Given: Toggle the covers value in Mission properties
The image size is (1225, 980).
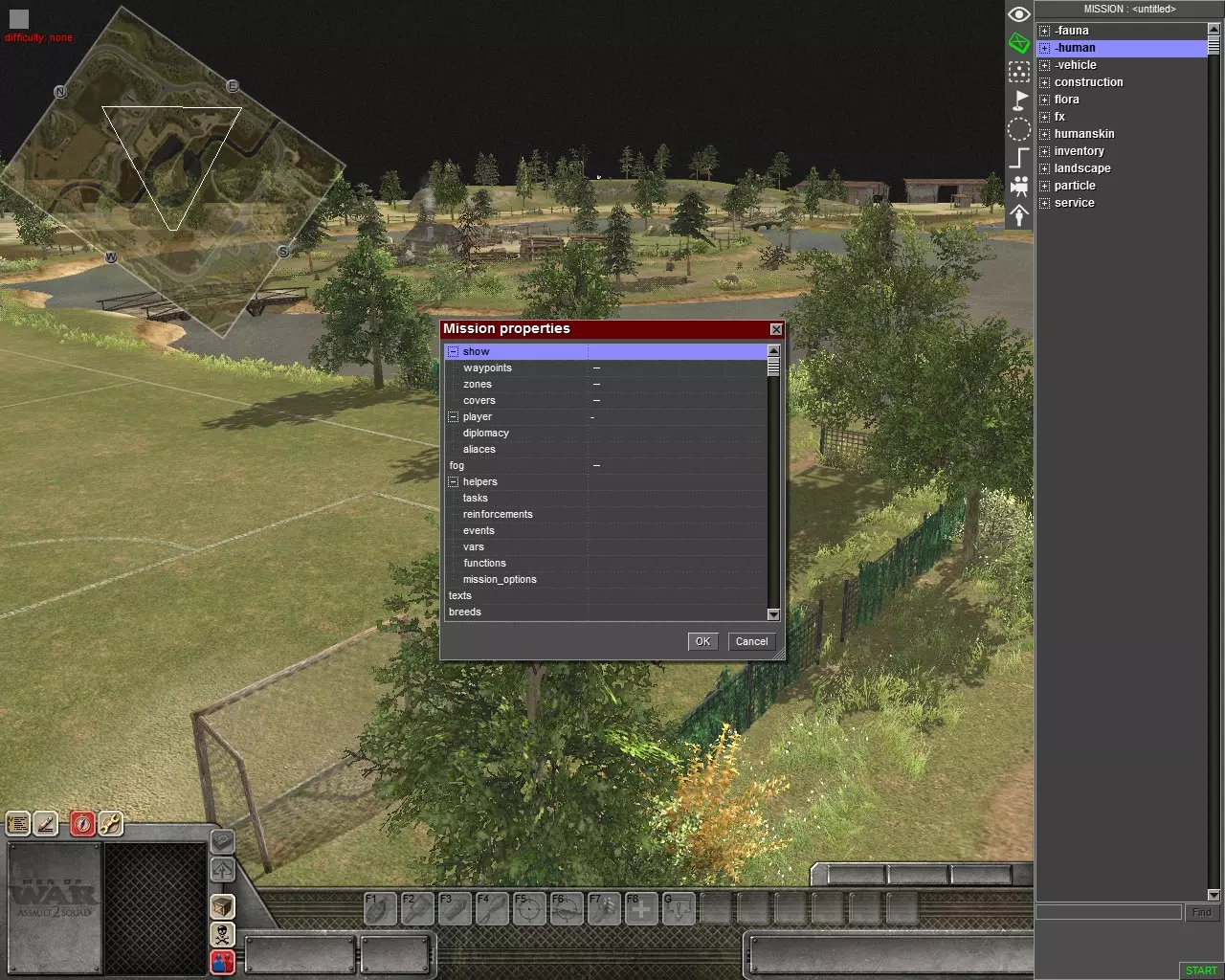Looking at the screenshot, I should click(x=596, y=401).
